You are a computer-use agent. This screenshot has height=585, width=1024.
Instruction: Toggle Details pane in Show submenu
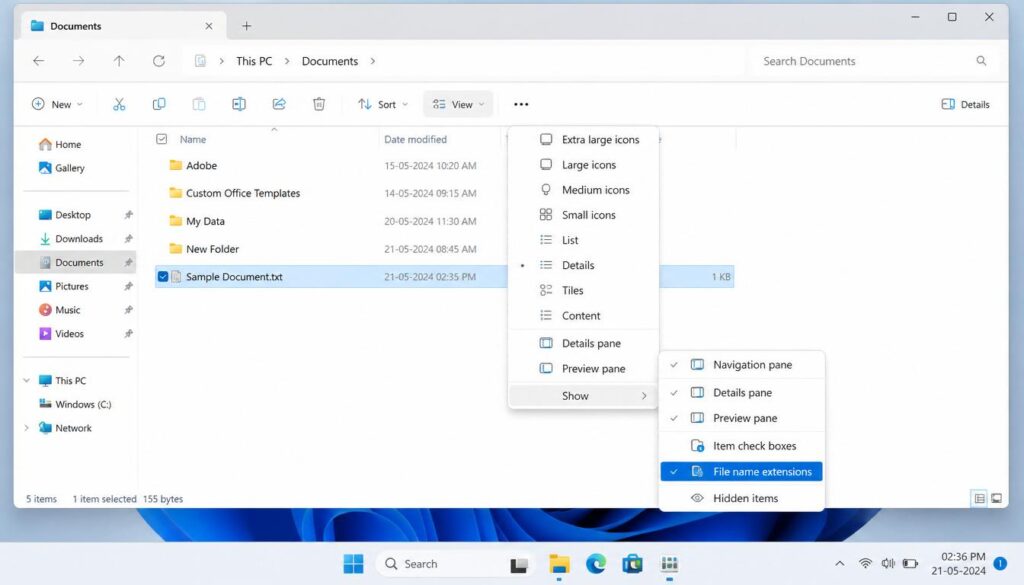coord(742,392)
